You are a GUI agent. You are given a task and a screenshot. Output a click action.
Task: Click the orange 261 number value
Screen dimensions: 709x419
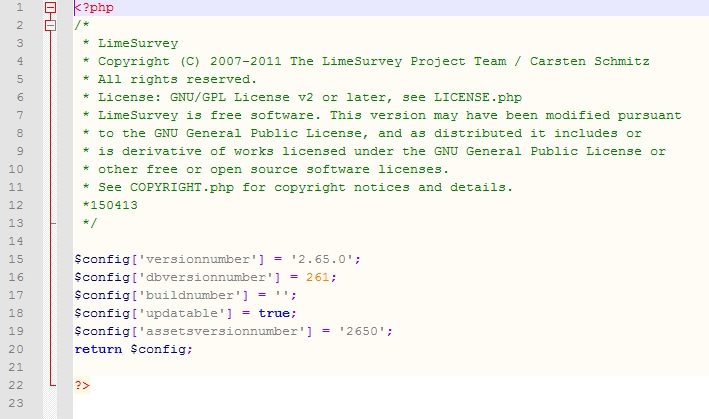pyautogui.click(x=317, y=278)
